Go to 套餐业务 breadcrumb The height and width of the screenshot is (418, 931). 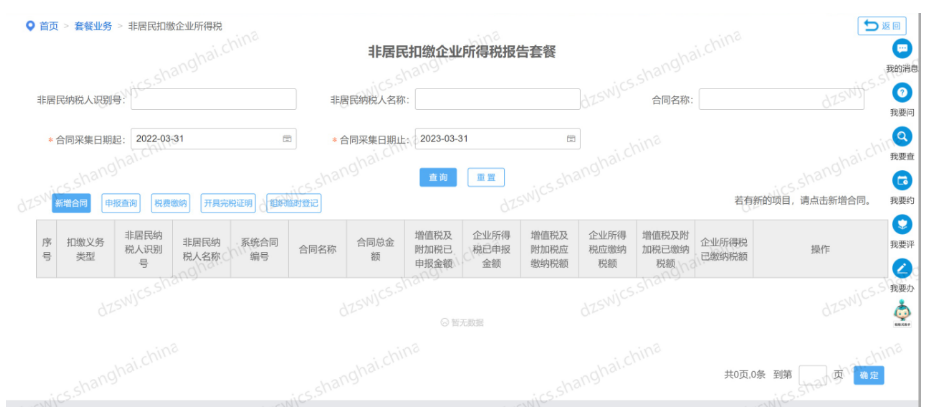(93, 26)
